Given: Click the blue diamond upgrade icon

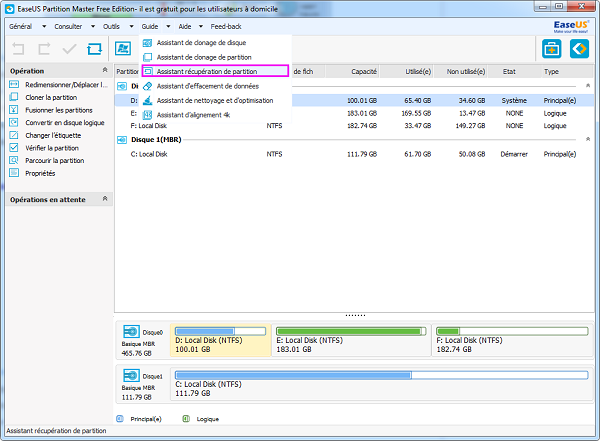Looking at the screenshot, I should click(x=579, y=49).
